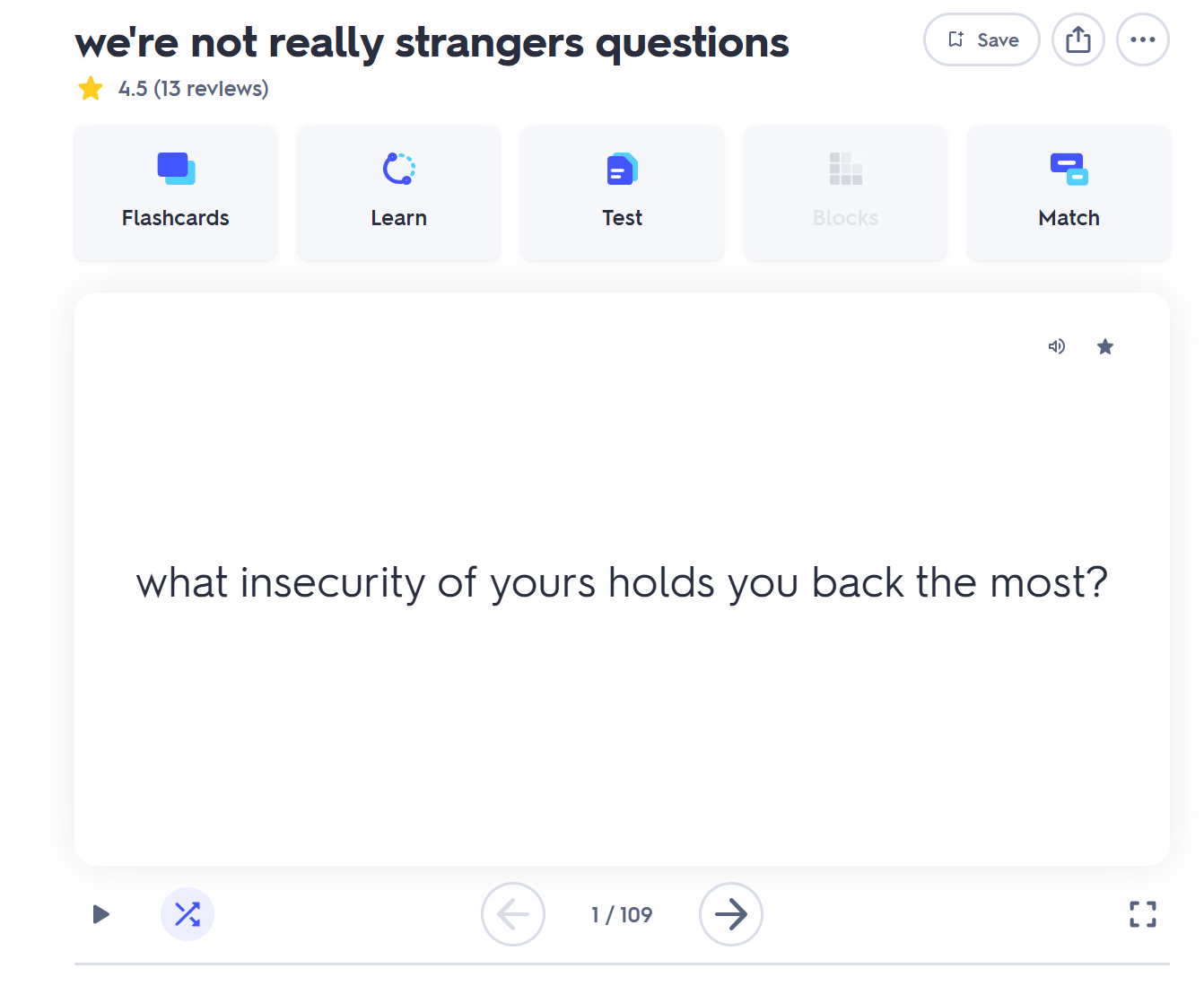Screen dimensions: 1204x986
Task: Save this flashcard set
Action: (x=982, y=39)
